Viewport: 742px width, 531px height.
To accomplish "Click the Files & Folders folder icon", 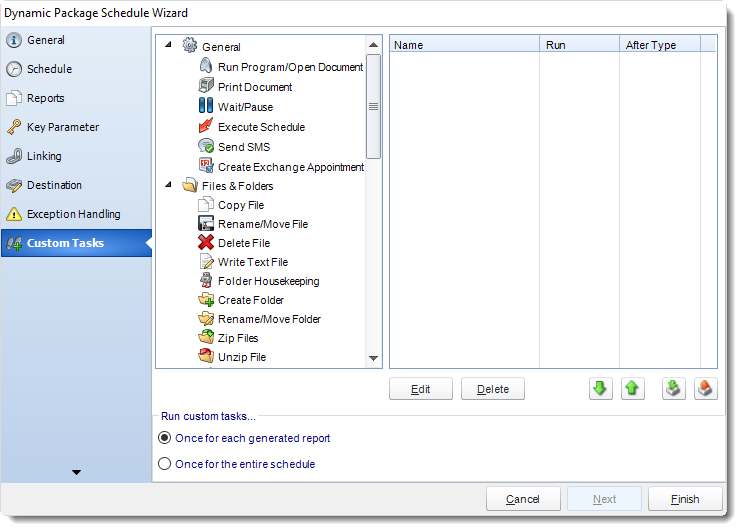I will pyautogui.click(x=190, y=185).
